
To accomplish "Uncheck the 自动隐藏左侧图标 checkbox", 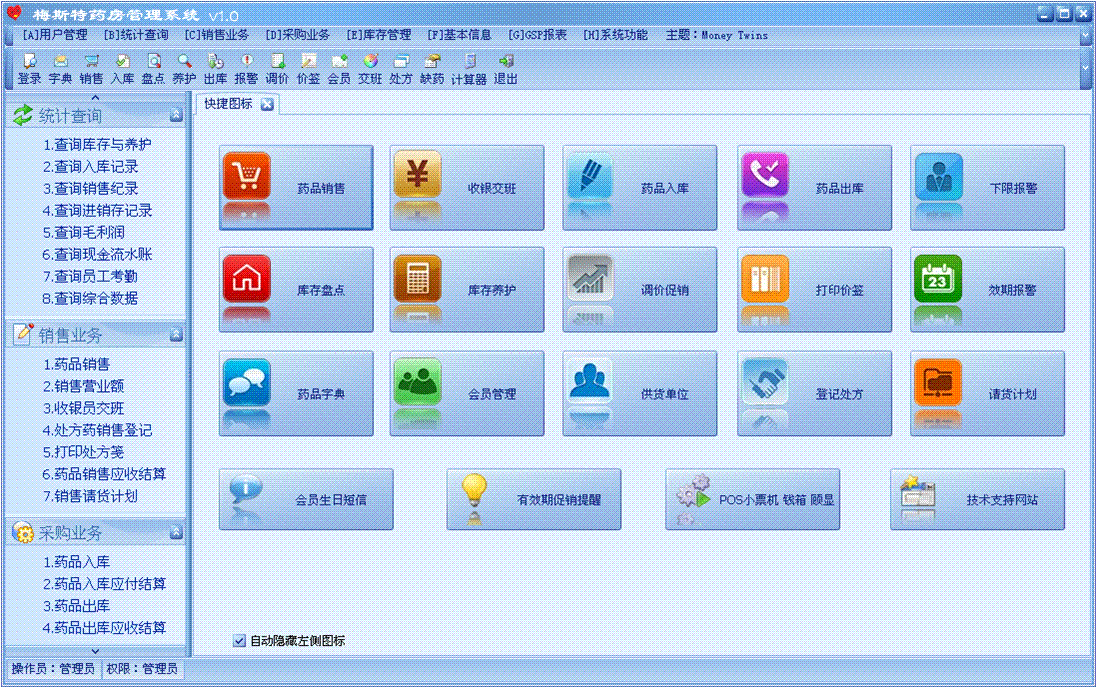I will 239,641.
